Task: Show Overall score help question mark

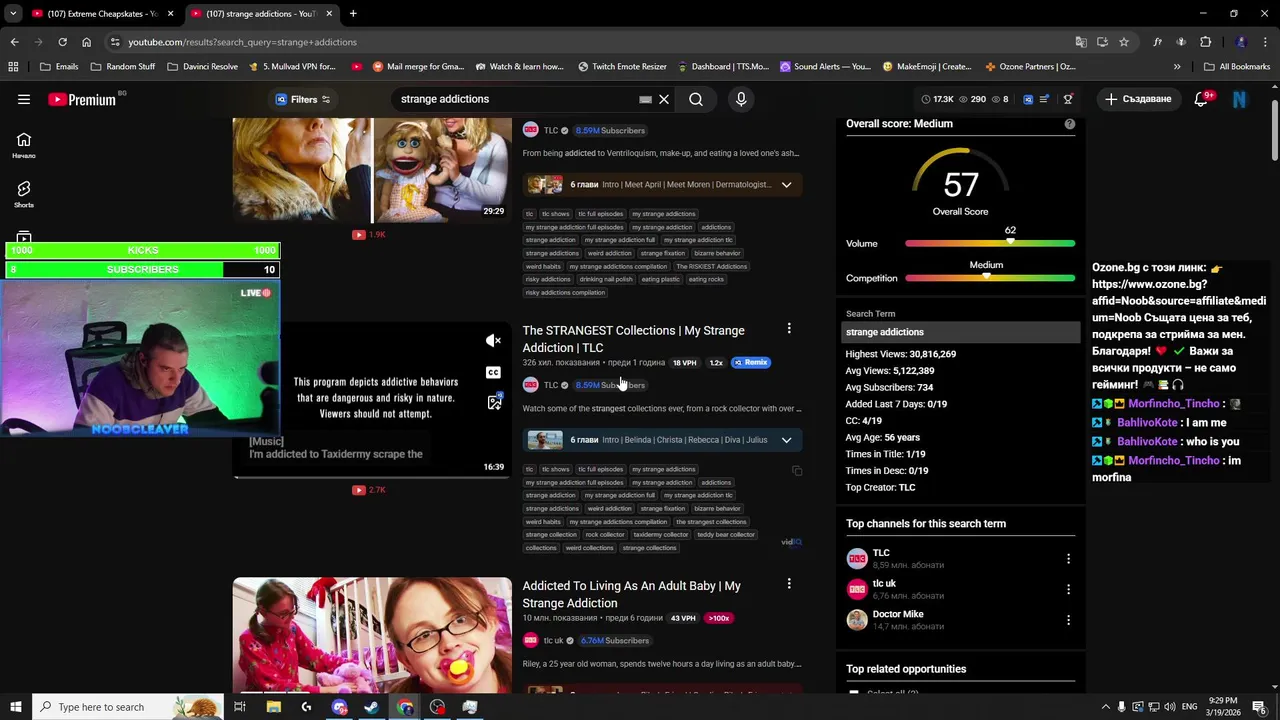Action: pos(1070,124)
